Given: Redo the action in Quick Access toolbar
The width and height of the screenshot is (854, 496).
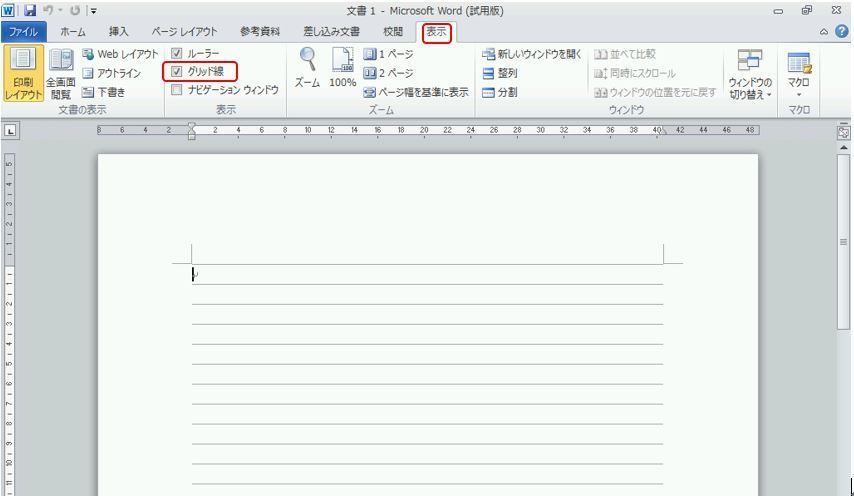Looking at the screenshot, I should pyautogui.click(x=75, y=10).
